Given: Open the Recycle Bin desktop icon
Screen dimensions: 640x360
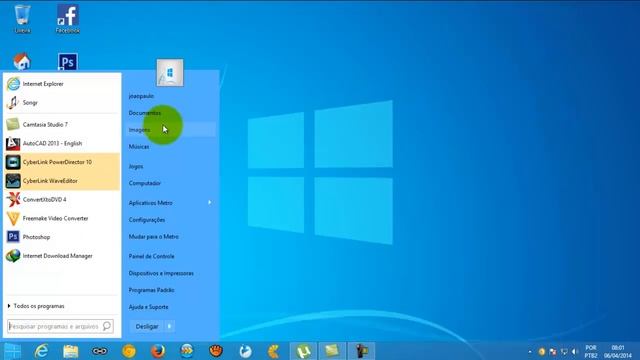Looking at the screenshot, I should tap(22, 19).
